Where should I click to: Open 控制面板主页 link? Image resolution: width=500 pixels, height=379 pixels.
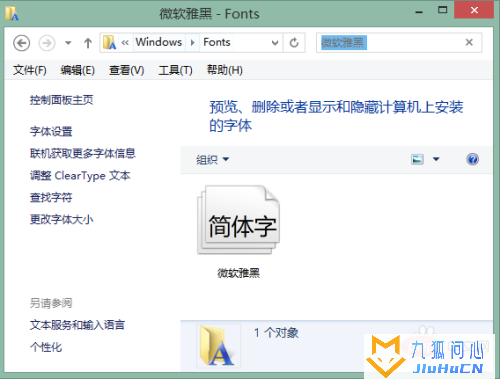click(62, 100)
